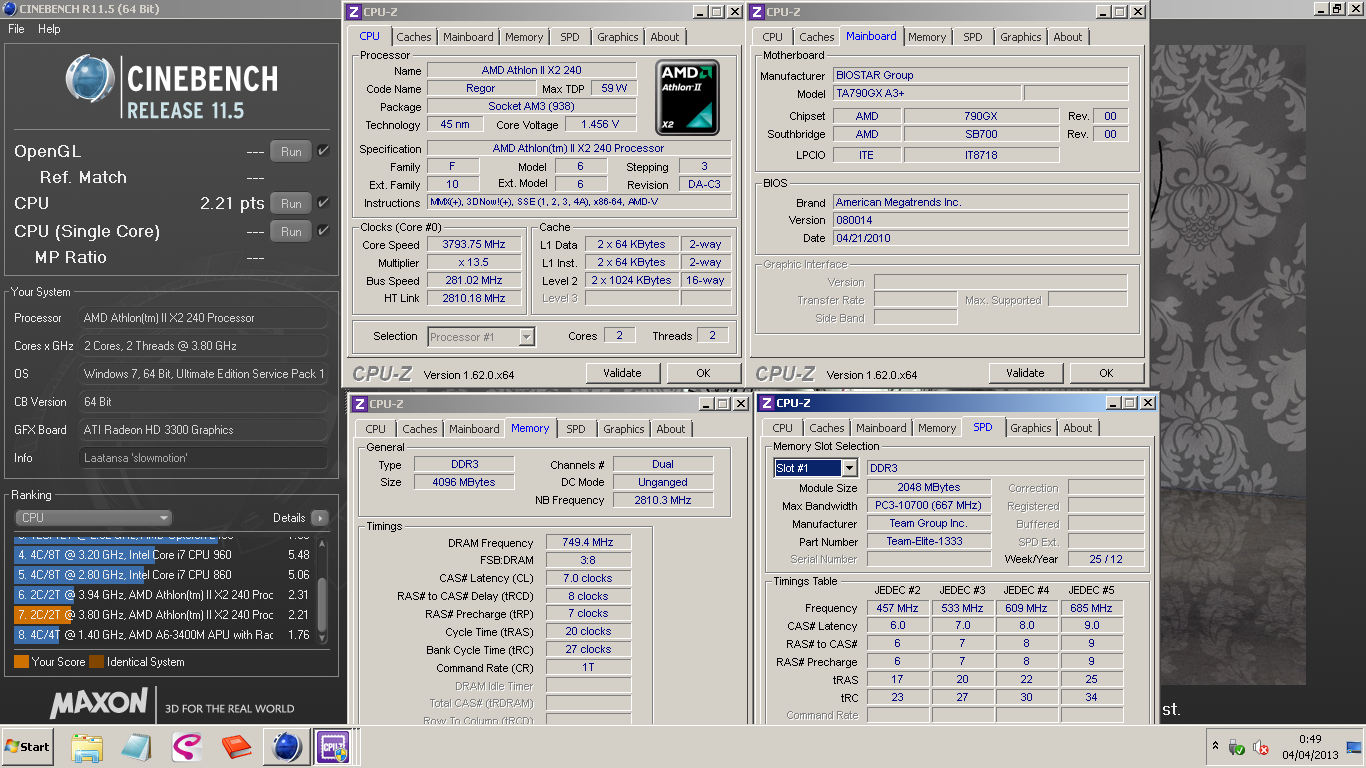This screenshot has width=1366, height=768.
Task: Switch to SPD tab in the Mainboard window
Action: (x=973, y=37)
